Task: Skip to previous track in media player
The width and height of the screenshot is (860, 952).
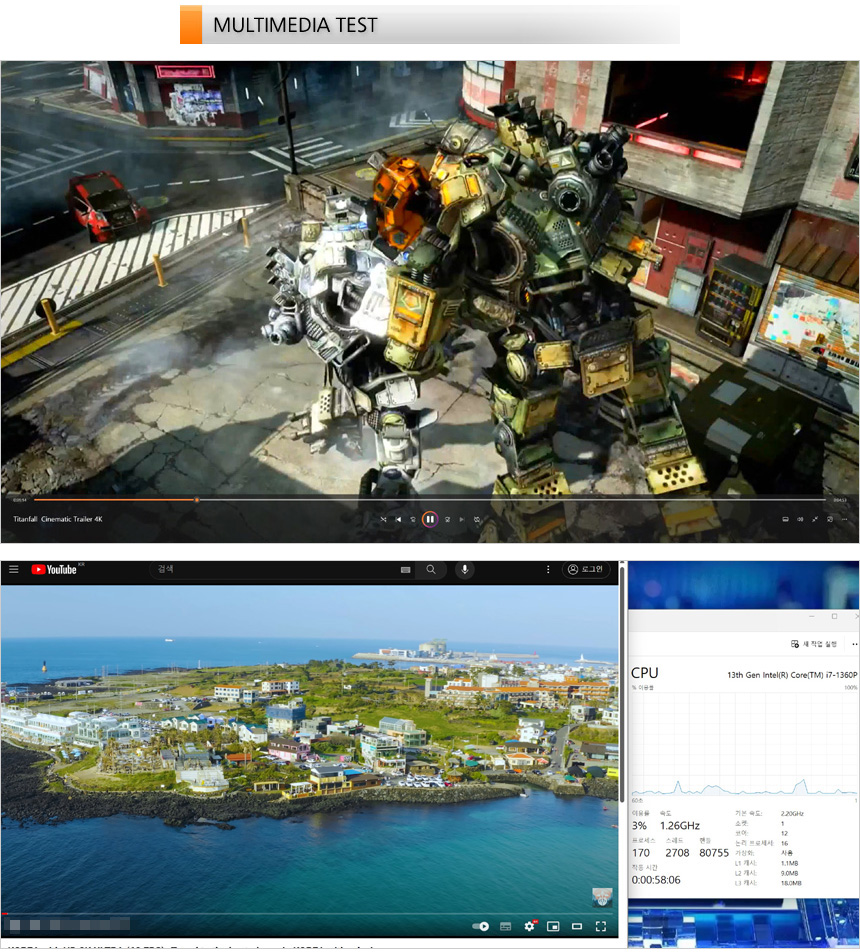Action: click(398, 519)
